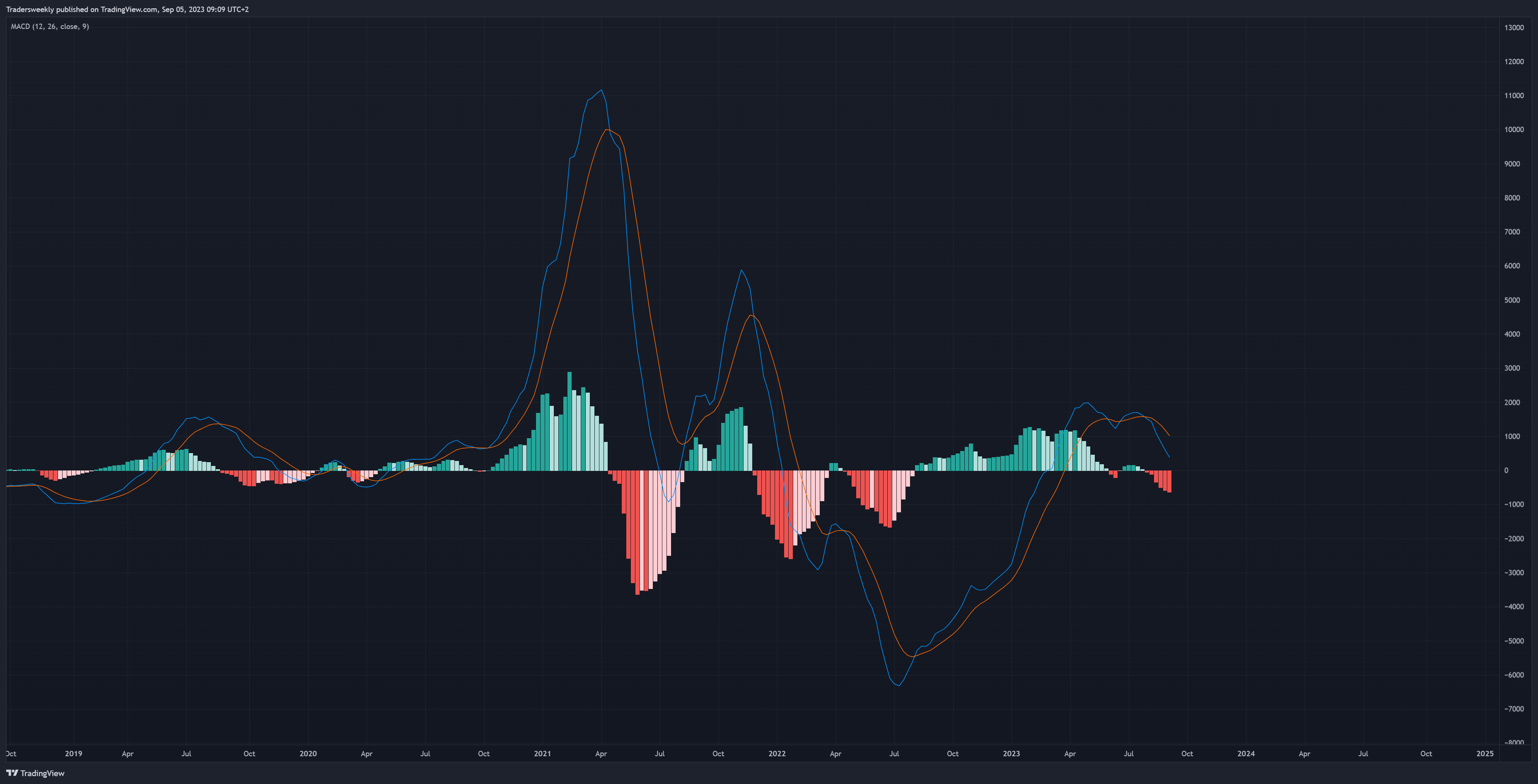The image size is (1538, 784).
Task: Click the 2019 year label on time axis
Action: point(73,753)
